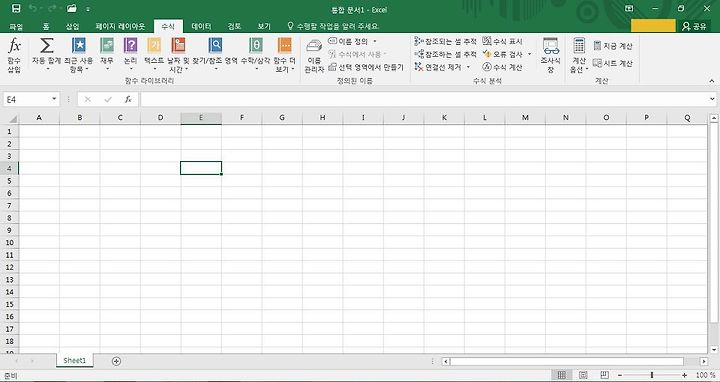Image resolution: width=720 pixels, height=382 pixels.
Task: Expand the 자동 합계 dropdown arrow
Action: tap(47, 69)
